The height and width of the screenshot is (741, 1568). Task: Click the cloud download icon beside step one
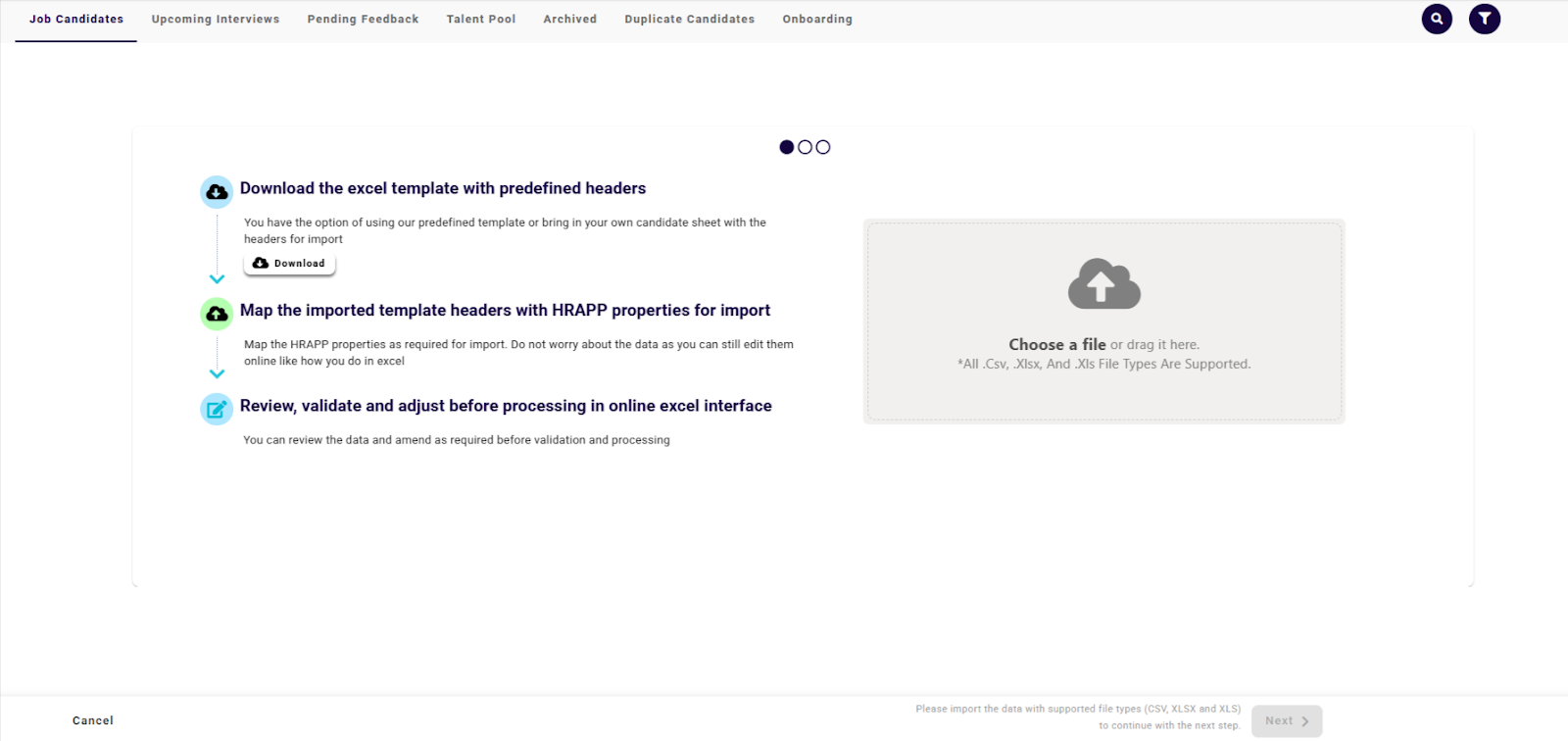pos(217,192)
